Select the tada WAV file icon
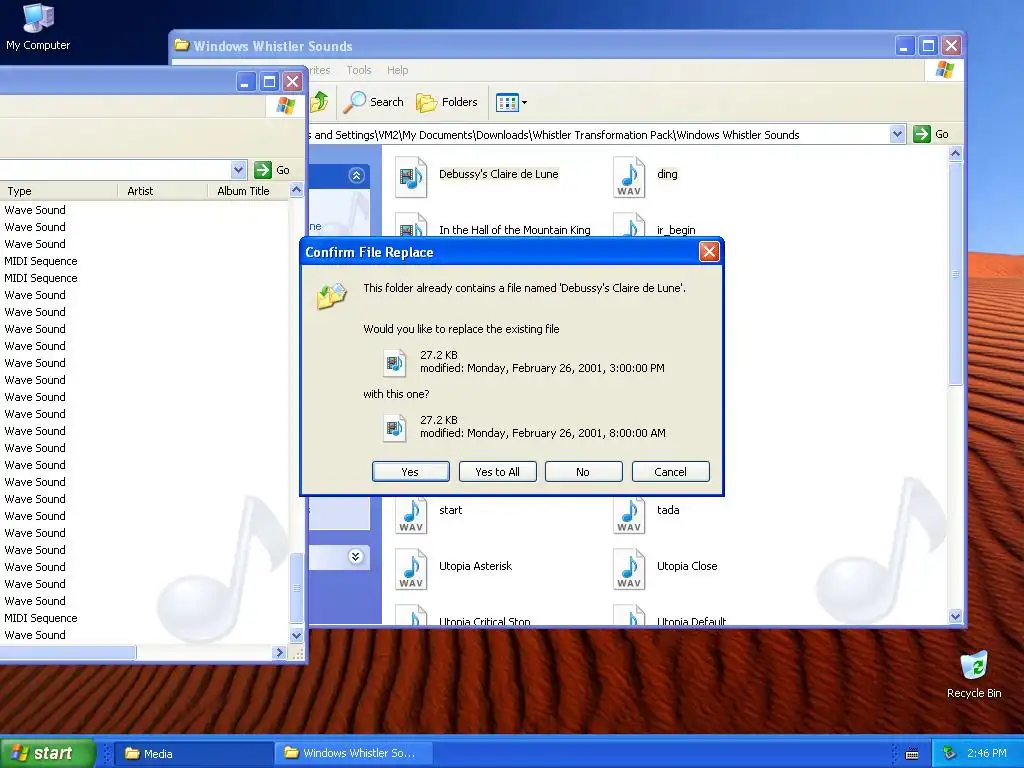 629,516
